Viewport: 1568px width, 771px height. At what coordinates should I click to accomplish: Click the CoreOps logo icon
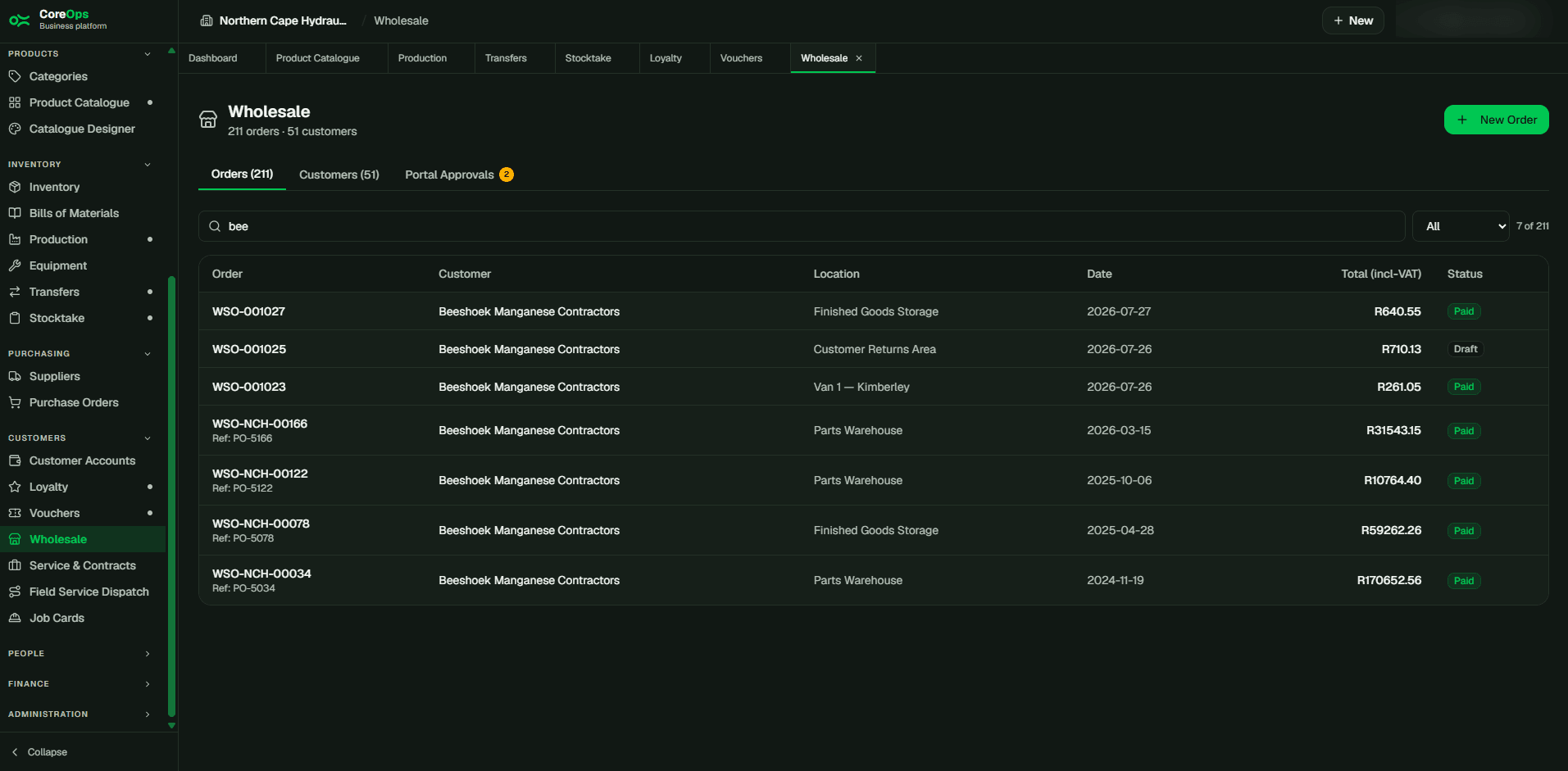(x=20, y=20)
